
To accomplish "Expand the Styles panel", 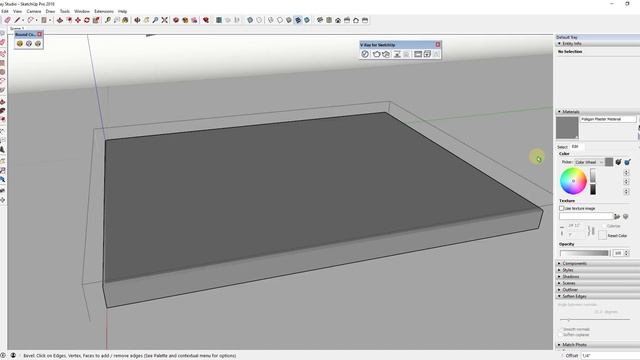I will click(560, 270).
